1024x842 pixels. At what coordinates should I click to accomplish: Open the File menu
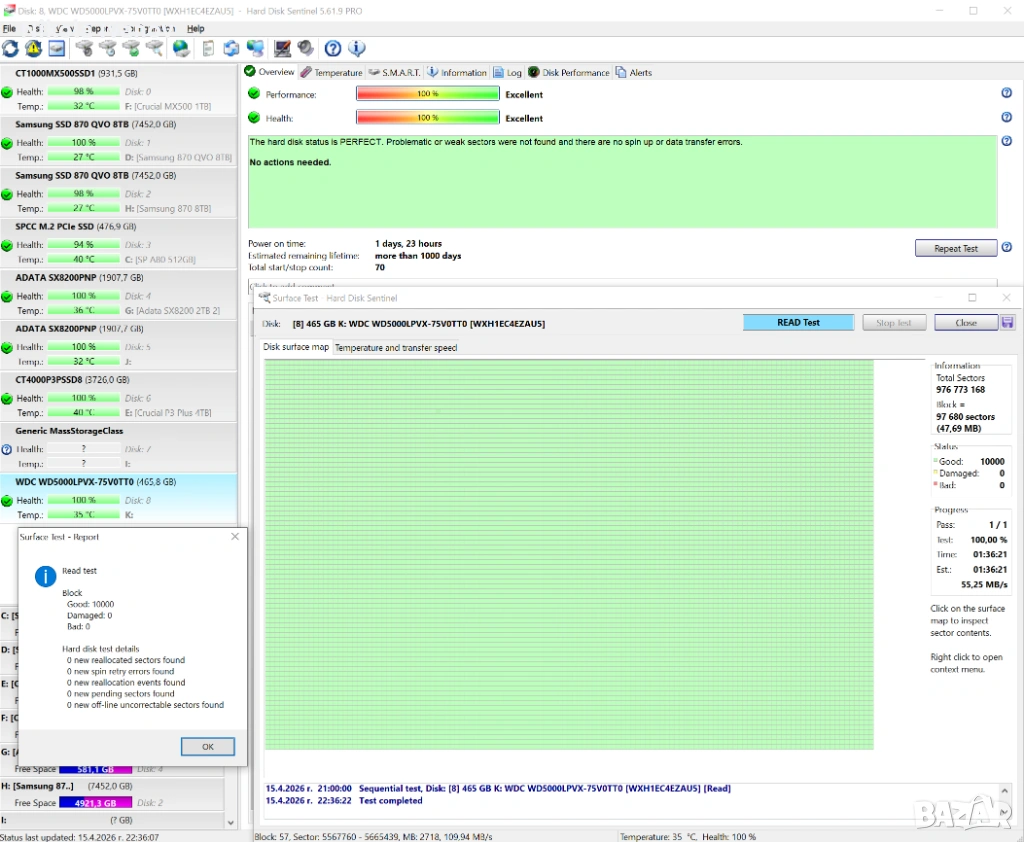coord(9,29)
